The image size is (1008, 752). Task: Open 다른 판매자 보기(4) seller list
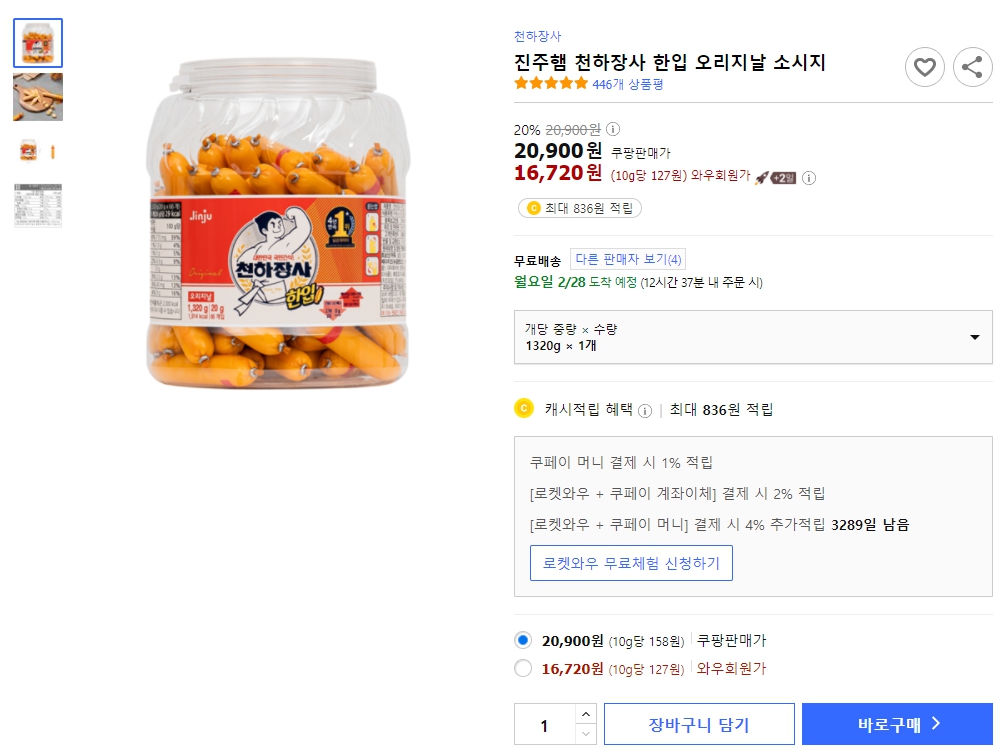630,258
